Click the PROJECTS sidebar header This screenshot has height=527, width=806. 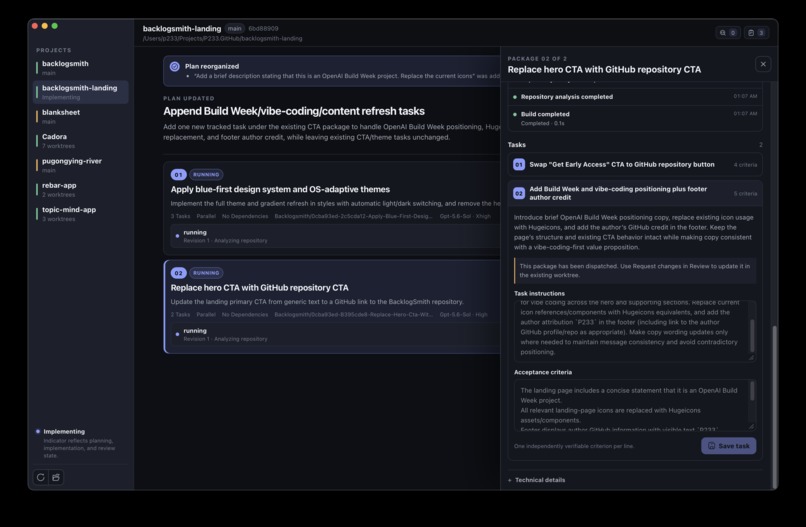(x=54, y=50)
